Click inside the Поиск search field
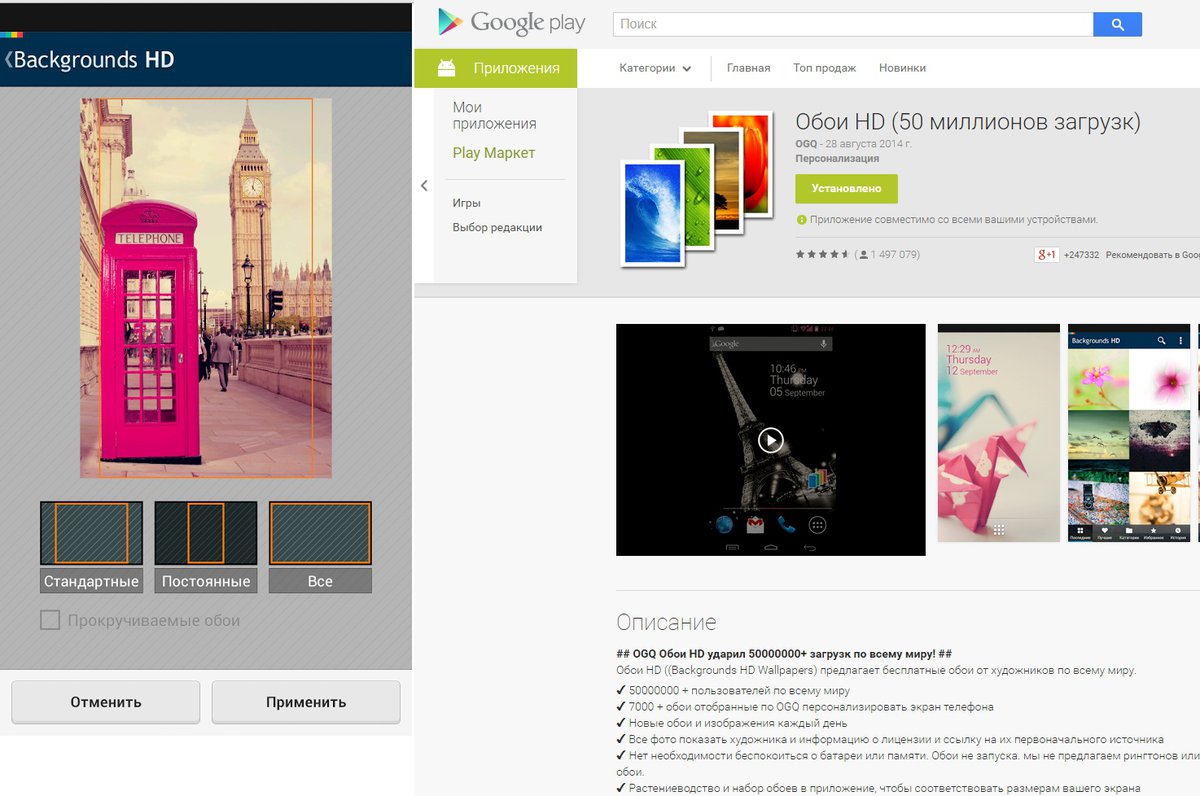Image resolution: width=1200 pixels, height=796 pixels. pos(852,24)
